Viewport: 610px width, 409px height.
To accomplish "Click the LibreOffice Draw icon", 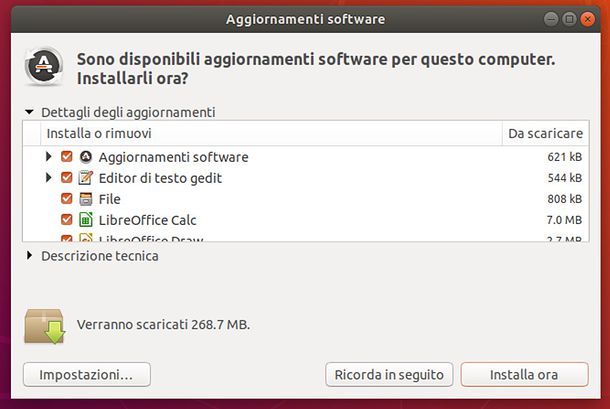I will [x=86, y=239].
